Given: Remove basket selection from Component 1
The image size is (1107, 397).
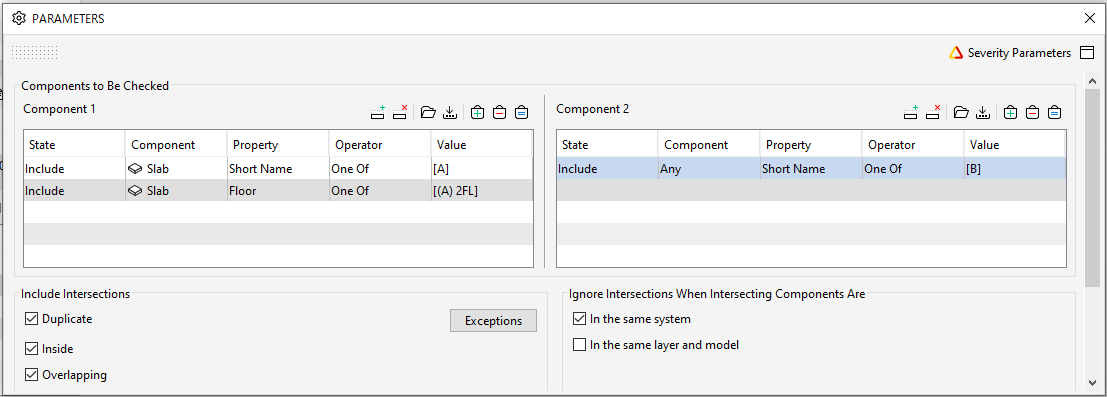Looking at the screenshot, I should click(x=499, y=112).
